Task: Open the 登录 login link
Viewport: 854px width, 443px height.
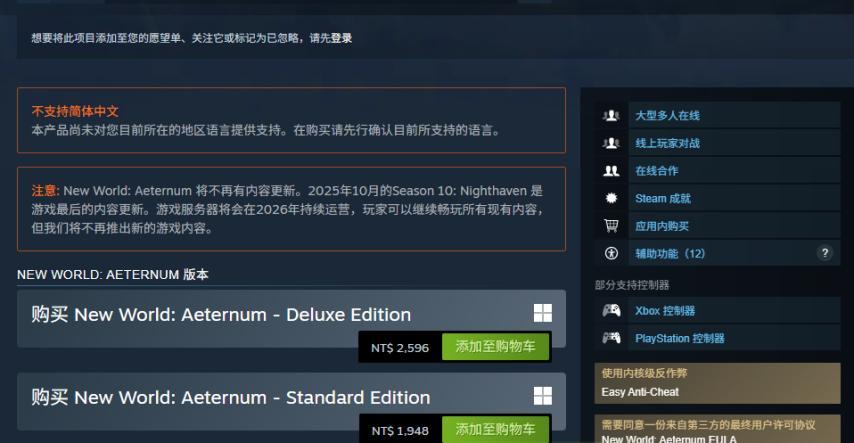Action: coord(341,38)
